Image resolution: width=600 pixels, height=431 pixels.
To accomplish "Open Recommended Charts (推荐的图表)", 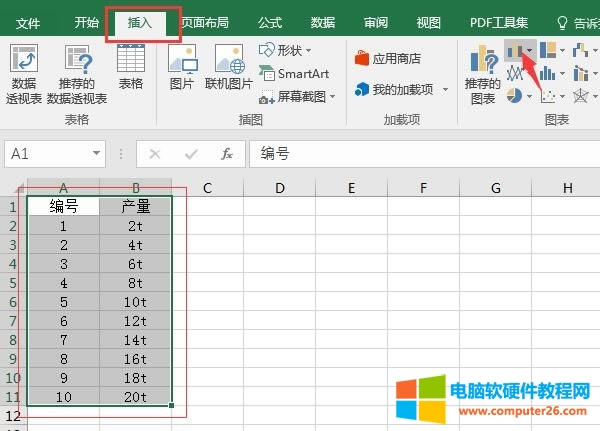I will (x=482, y=74).
